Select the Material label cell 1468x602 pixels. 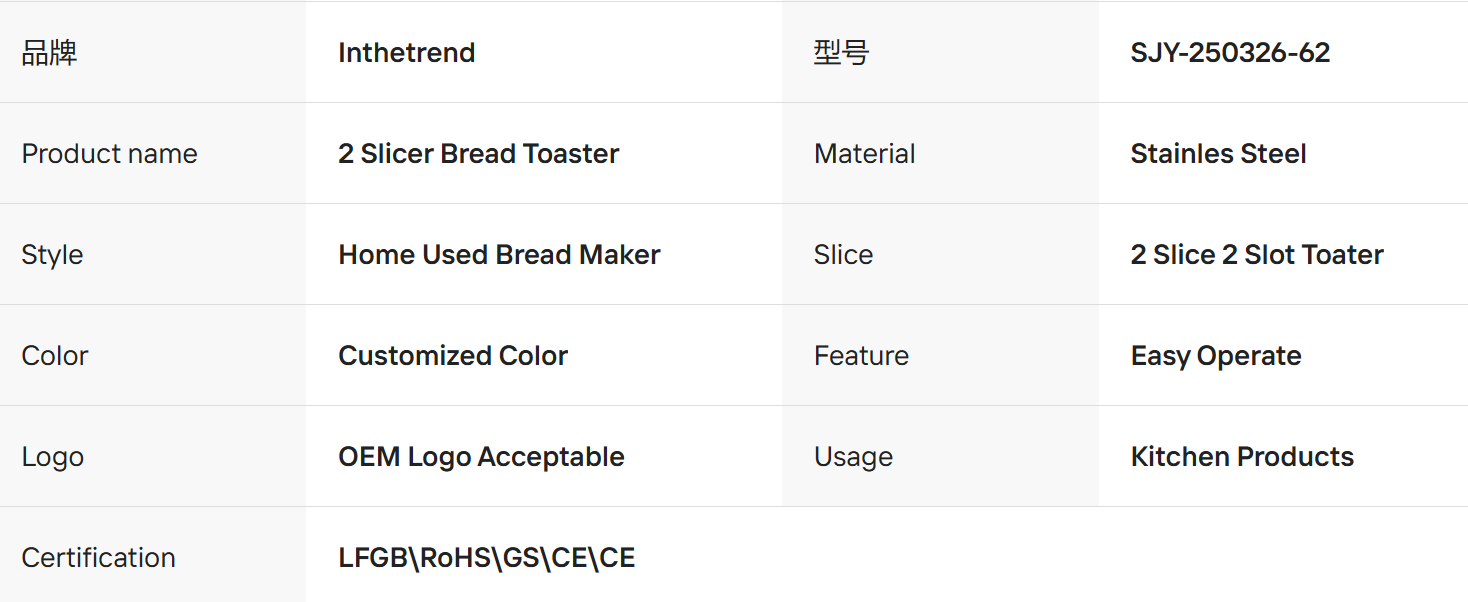pos(865,154)
